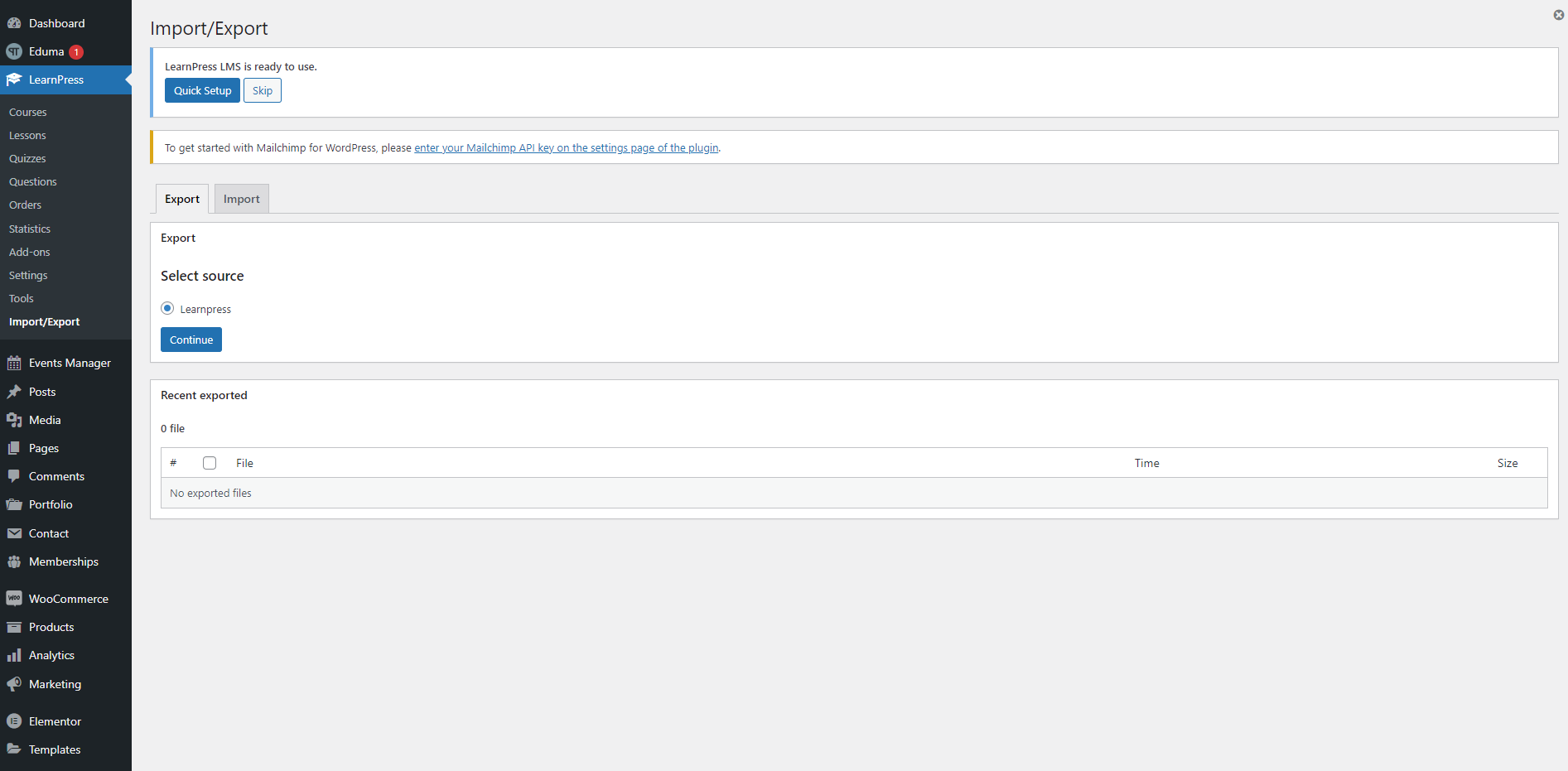Viewport: 1568px width, 771px height.
Task: Open Courses in LearnPress submenu
Action: pyautogui.click(x=28, y=112)
